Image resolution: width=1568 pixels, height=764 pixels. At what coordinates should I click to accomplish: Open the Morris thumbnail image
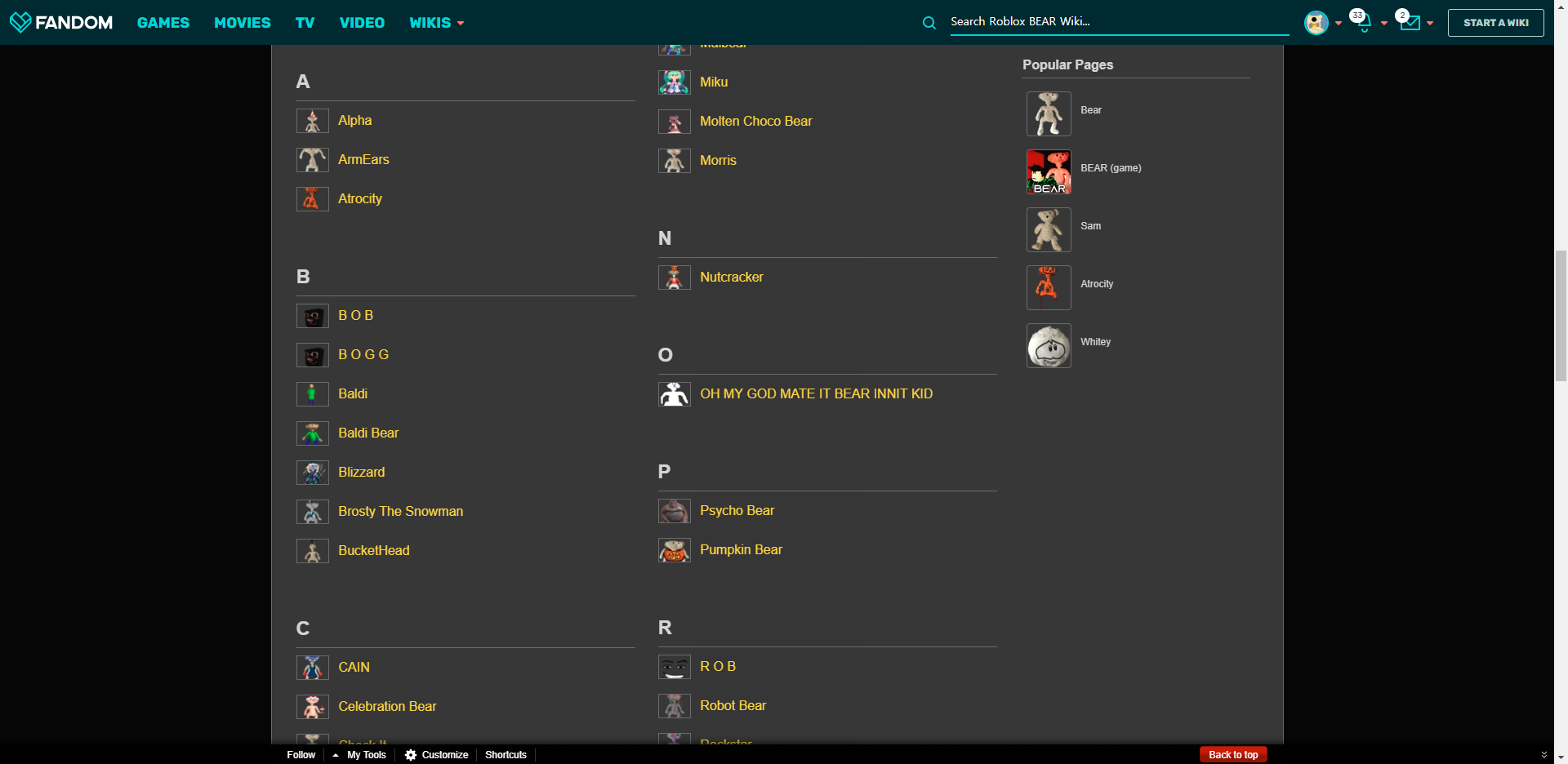[x=675, y=161]
